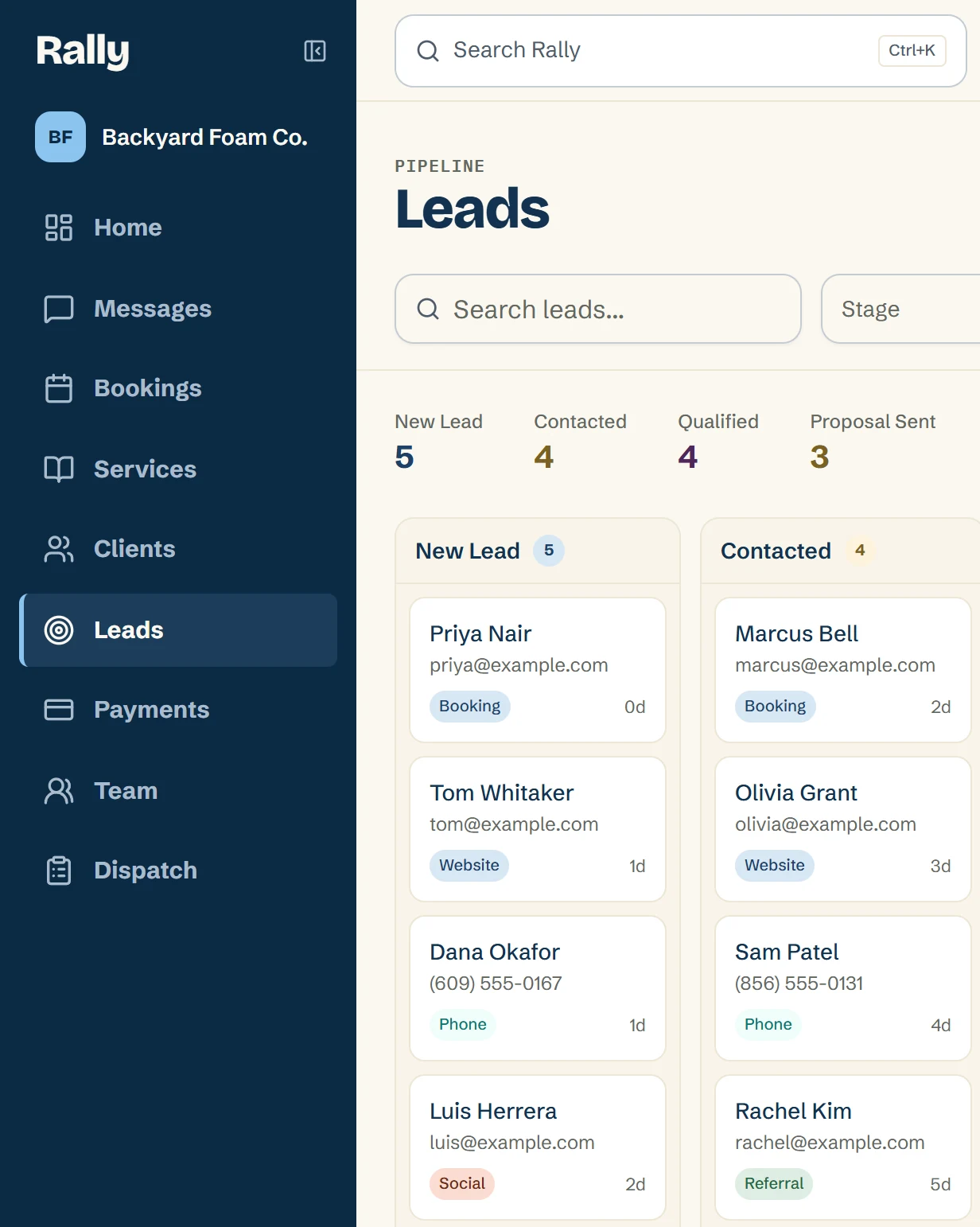Click Phone tag on Sam Patel card
980x1227 pixels.
pos(768,1025)
